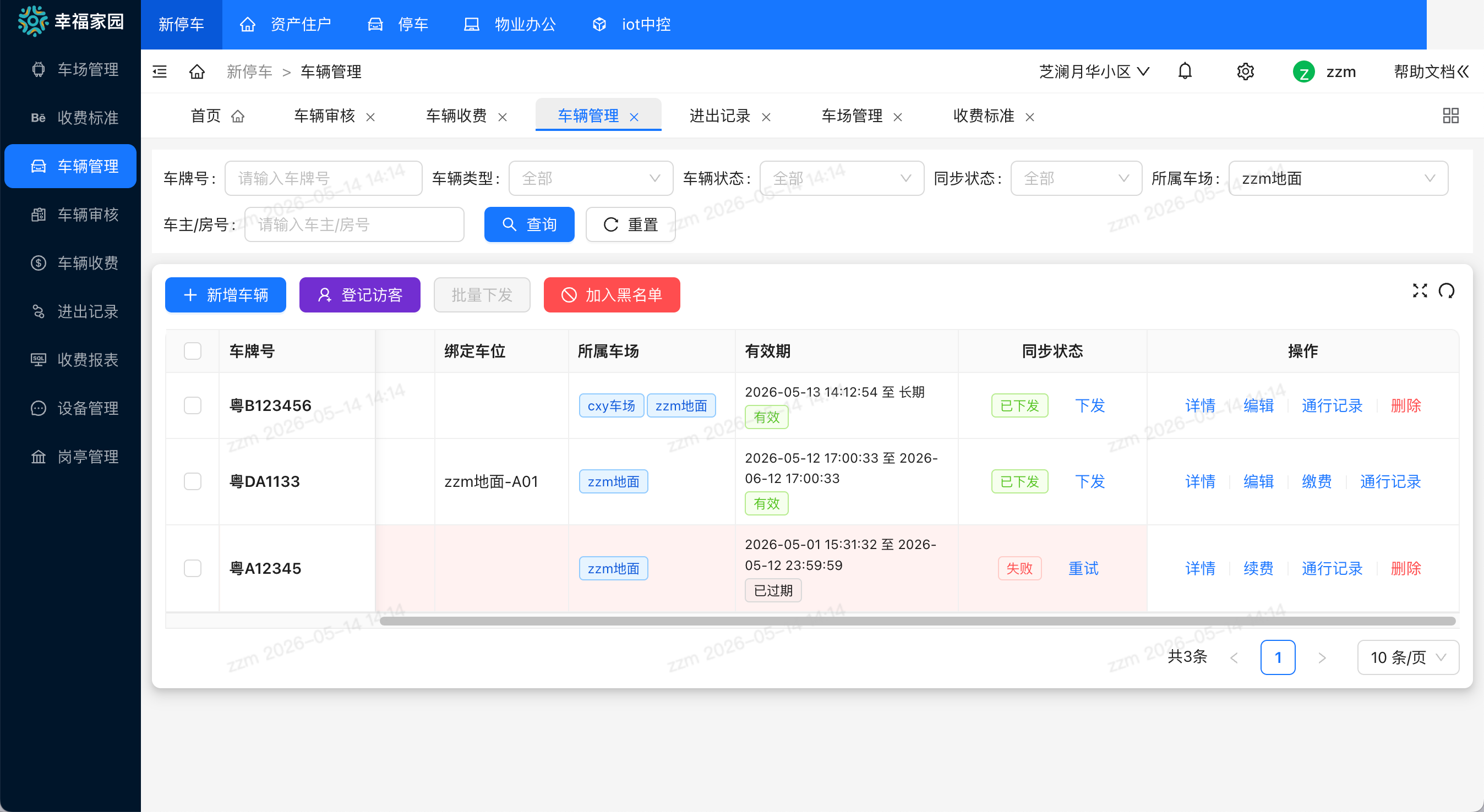Click 通行记录 for 粤A12345
Image resolution: width=1484 pixels, height=812 pixels.
click(1332, 568)
